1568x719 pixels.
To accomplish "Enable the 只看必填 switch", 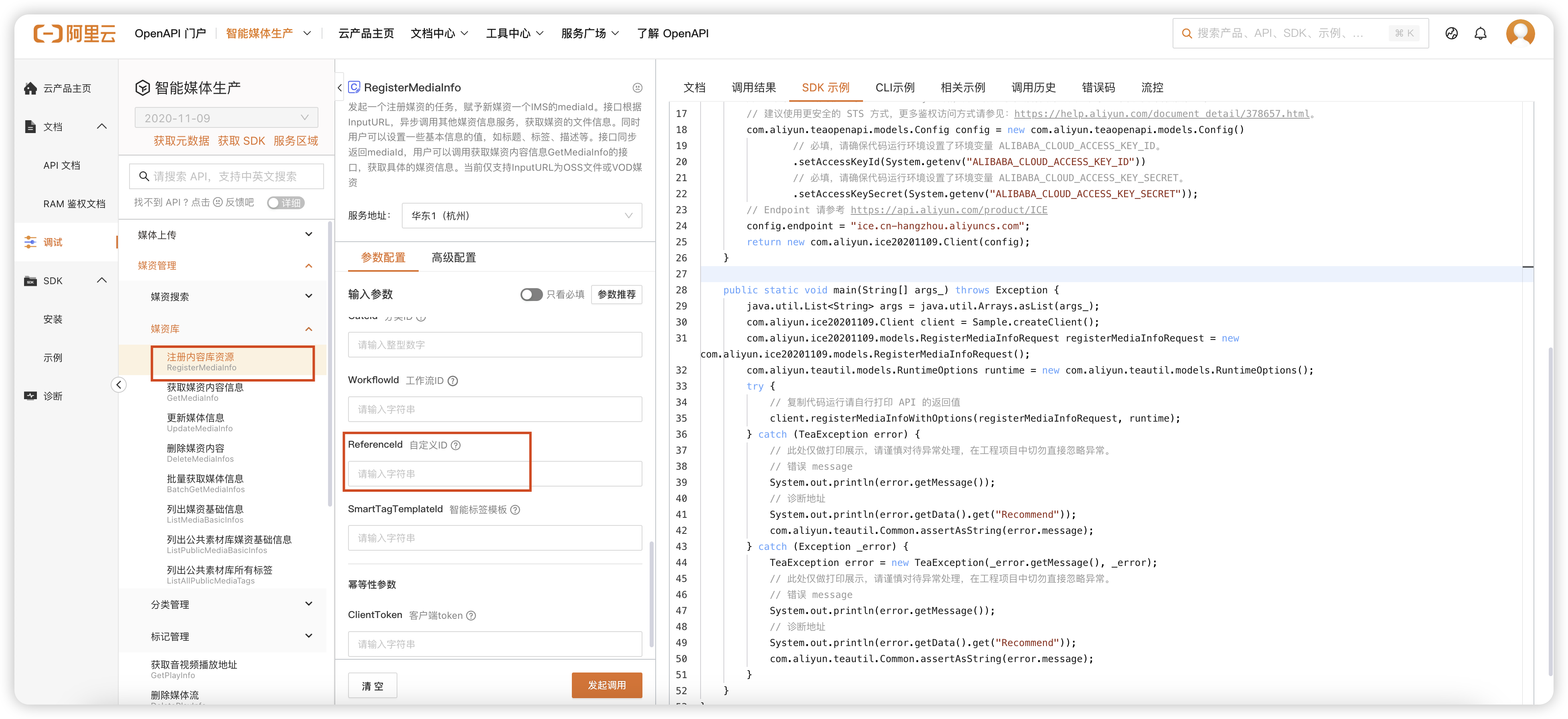I will coord(531,295).
